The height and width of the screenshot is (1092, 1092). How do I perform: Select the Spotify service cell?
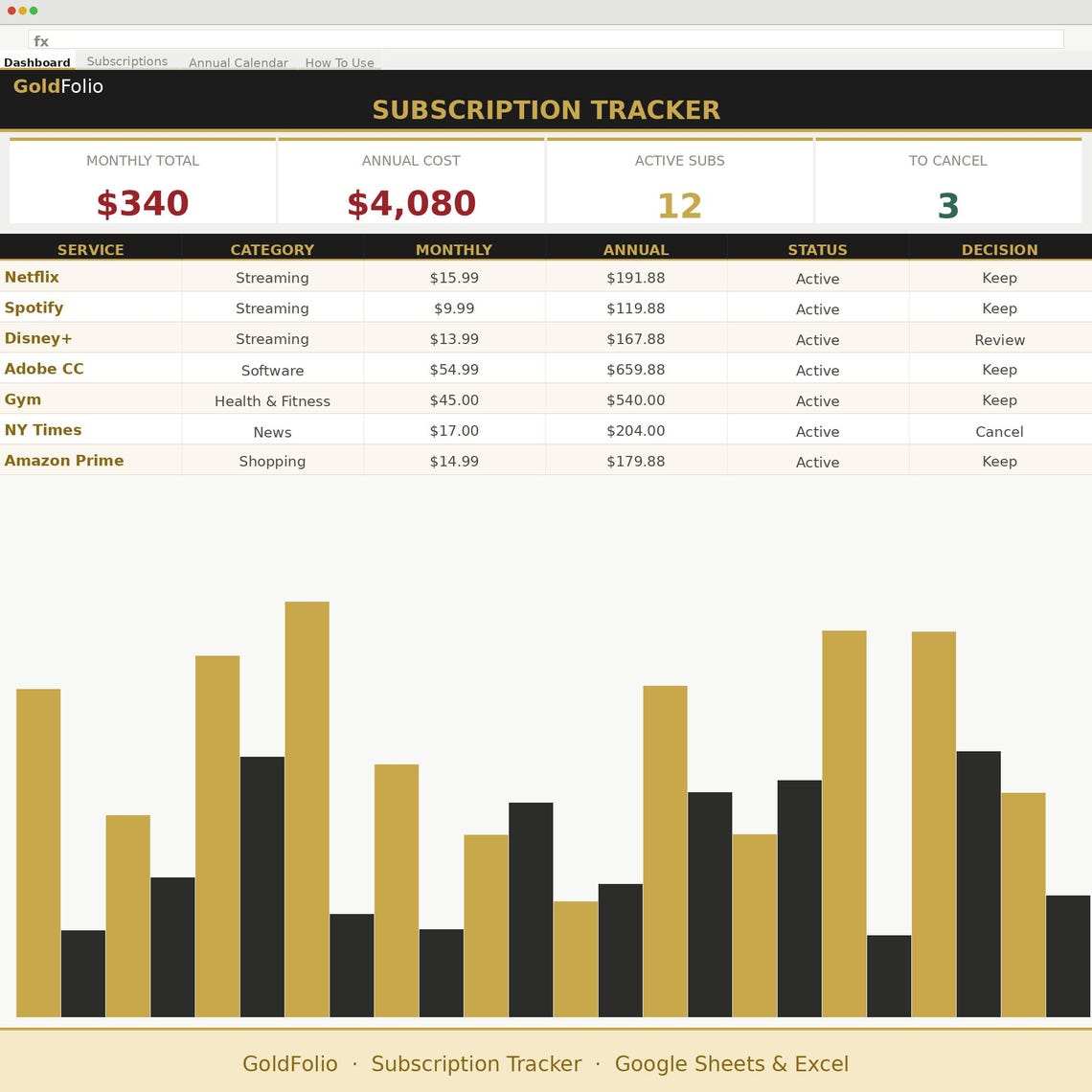[x=91, y=307]
